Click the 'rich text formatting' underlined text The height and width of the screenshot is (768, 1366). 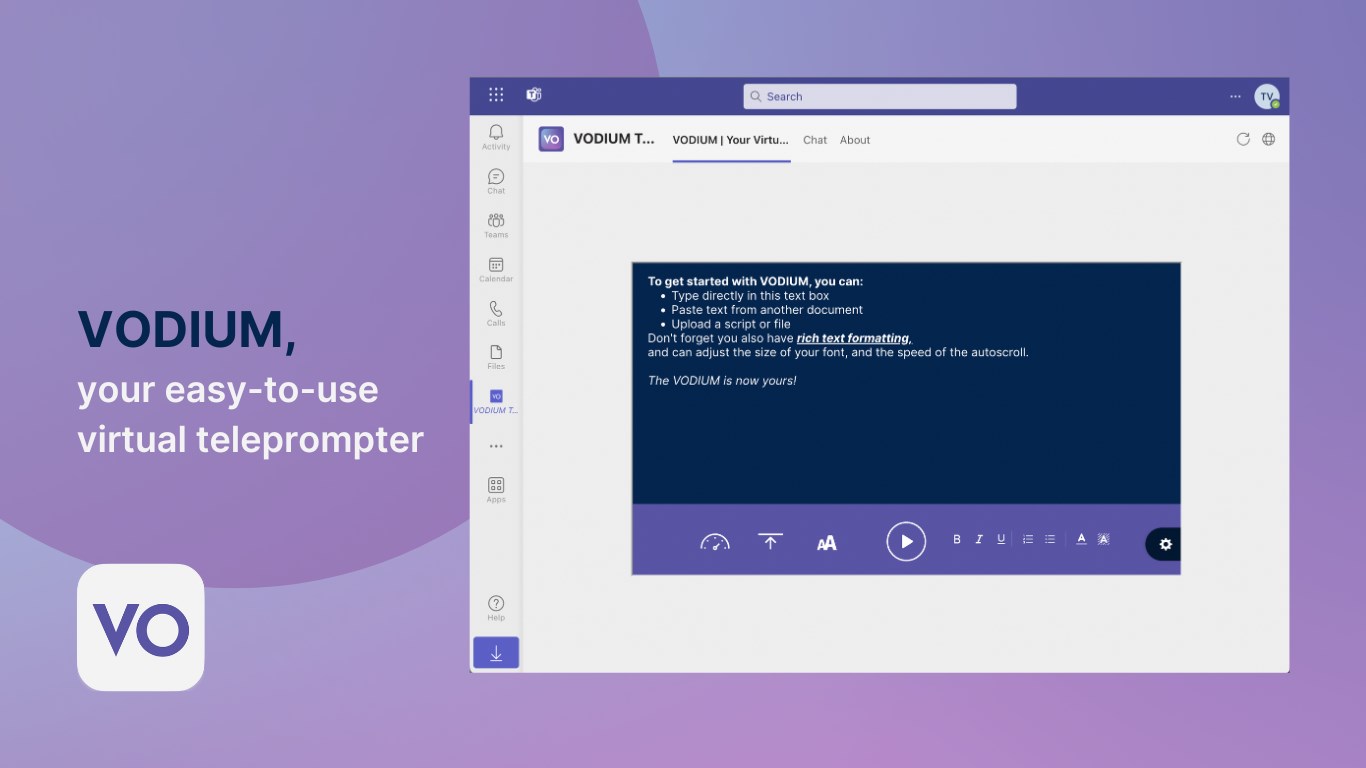854,338
